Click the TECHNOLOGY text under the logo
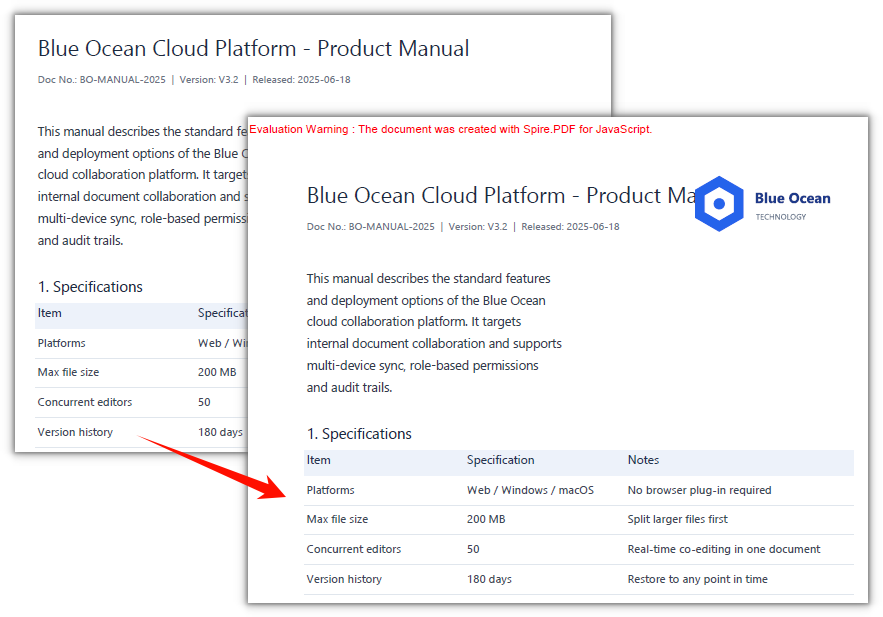Viewport: 883px width, 617px height. click(781, 217)
